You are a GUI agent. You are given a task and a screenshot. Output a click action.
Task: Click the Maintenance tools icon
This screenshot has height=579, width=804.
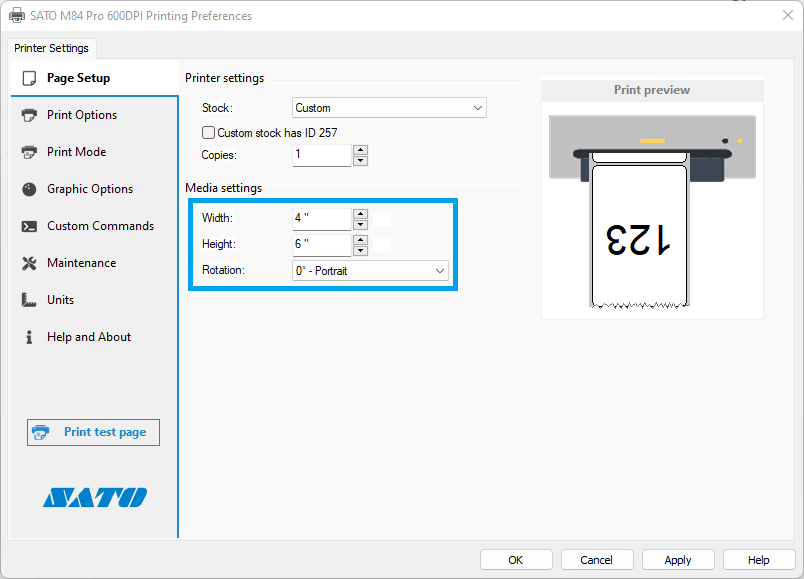tap(29, 263)
